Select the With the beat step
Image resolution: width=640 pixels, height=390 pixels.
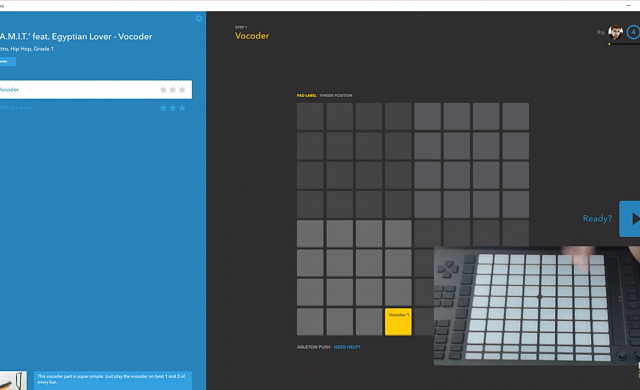click(x=96, y=108)
